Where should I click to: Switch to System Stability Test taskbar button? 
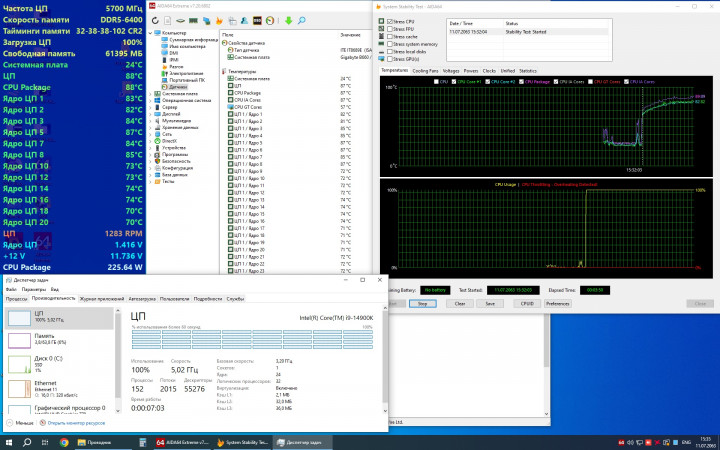(x=242, y=443)
